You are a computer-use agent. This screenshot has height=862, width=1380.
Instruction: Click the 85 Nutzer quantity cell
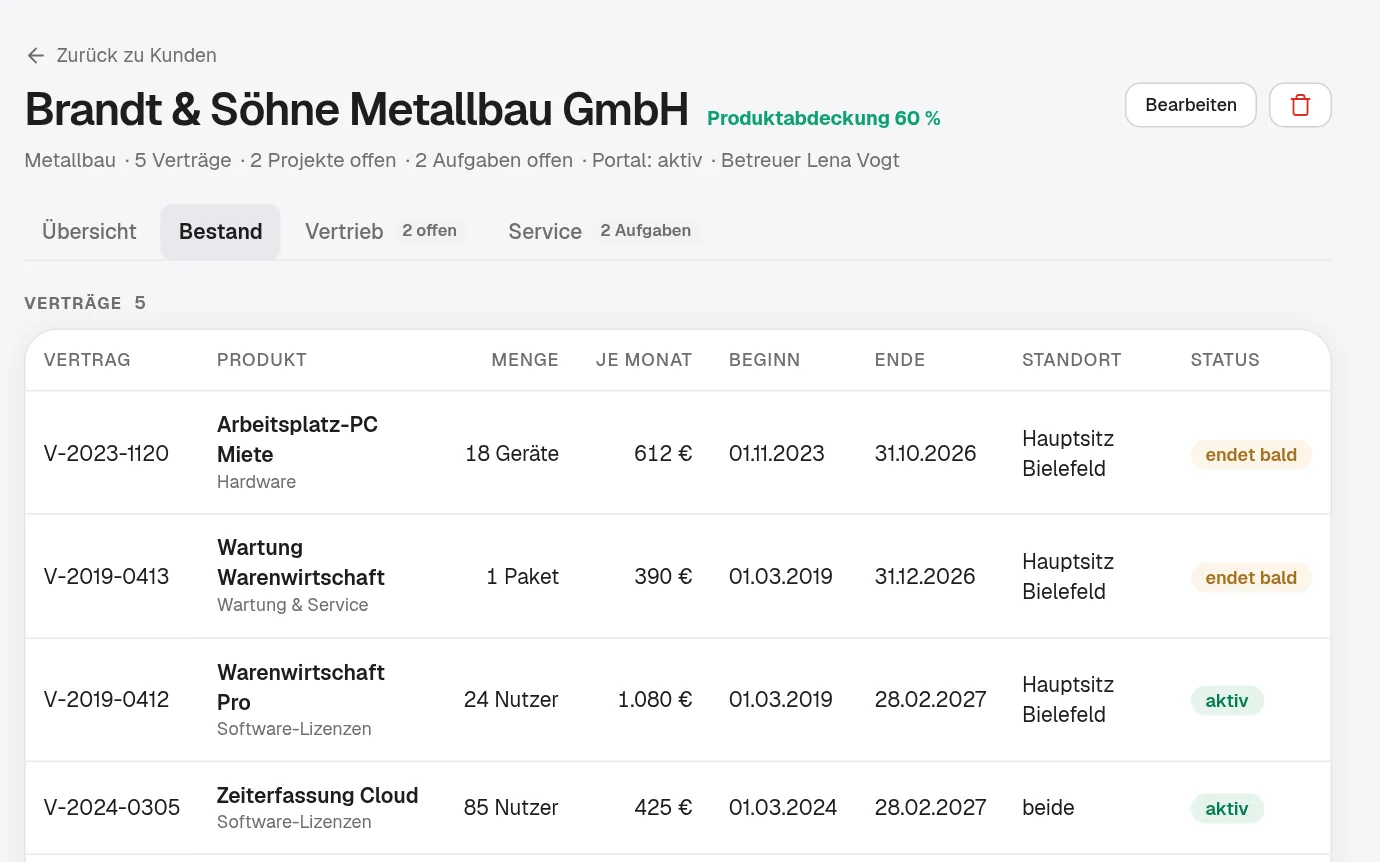point(511,807)
